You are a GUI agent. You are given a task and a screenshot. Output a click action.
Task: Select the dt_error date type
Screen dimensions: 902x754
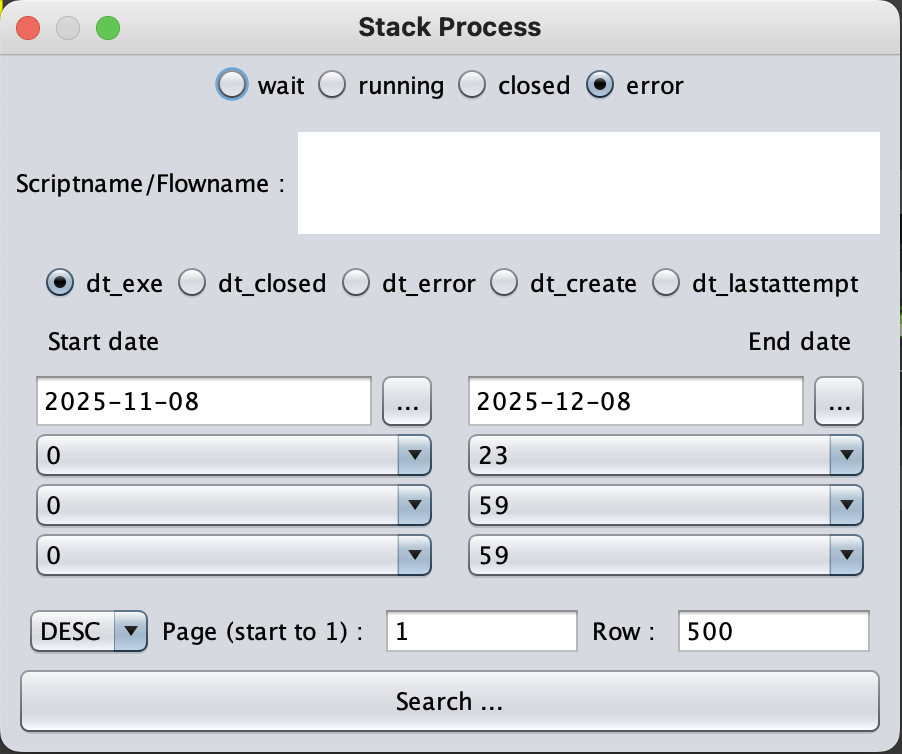tap(356, 283)
